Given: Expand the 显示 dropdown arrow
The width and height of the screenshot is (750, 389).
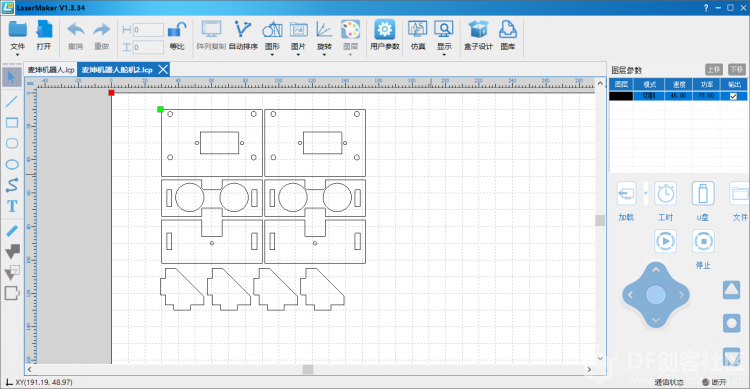Looking at the screenshot, I should [x=444, y=55].
